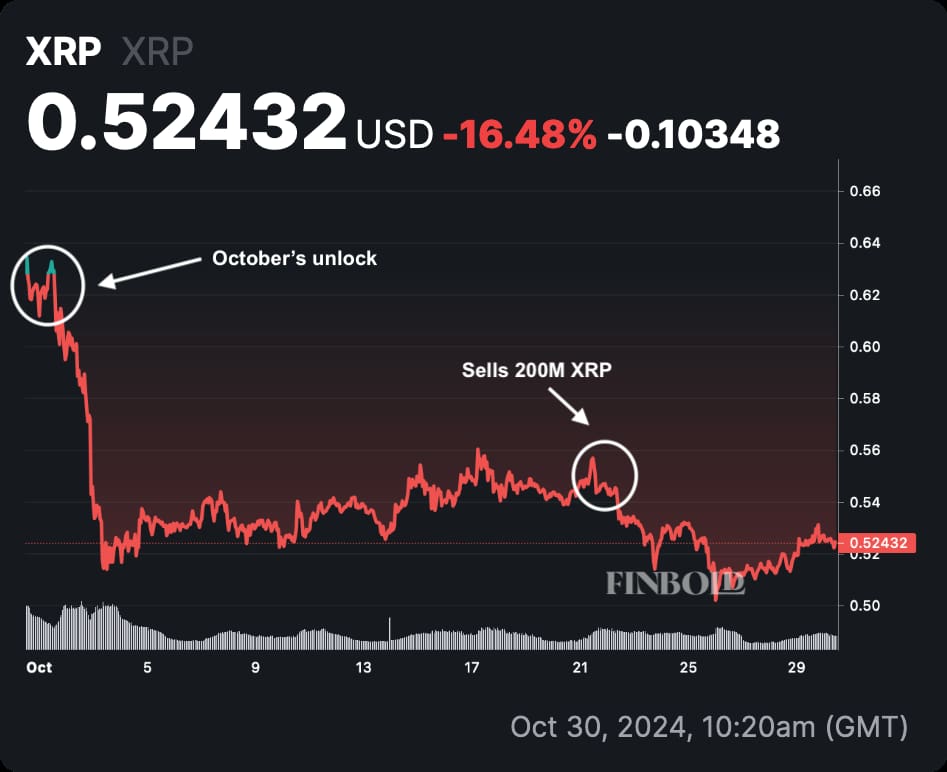Click the Sells 200M XRP annotation
The width and height of the screenshot is (947, 772).
537,370
